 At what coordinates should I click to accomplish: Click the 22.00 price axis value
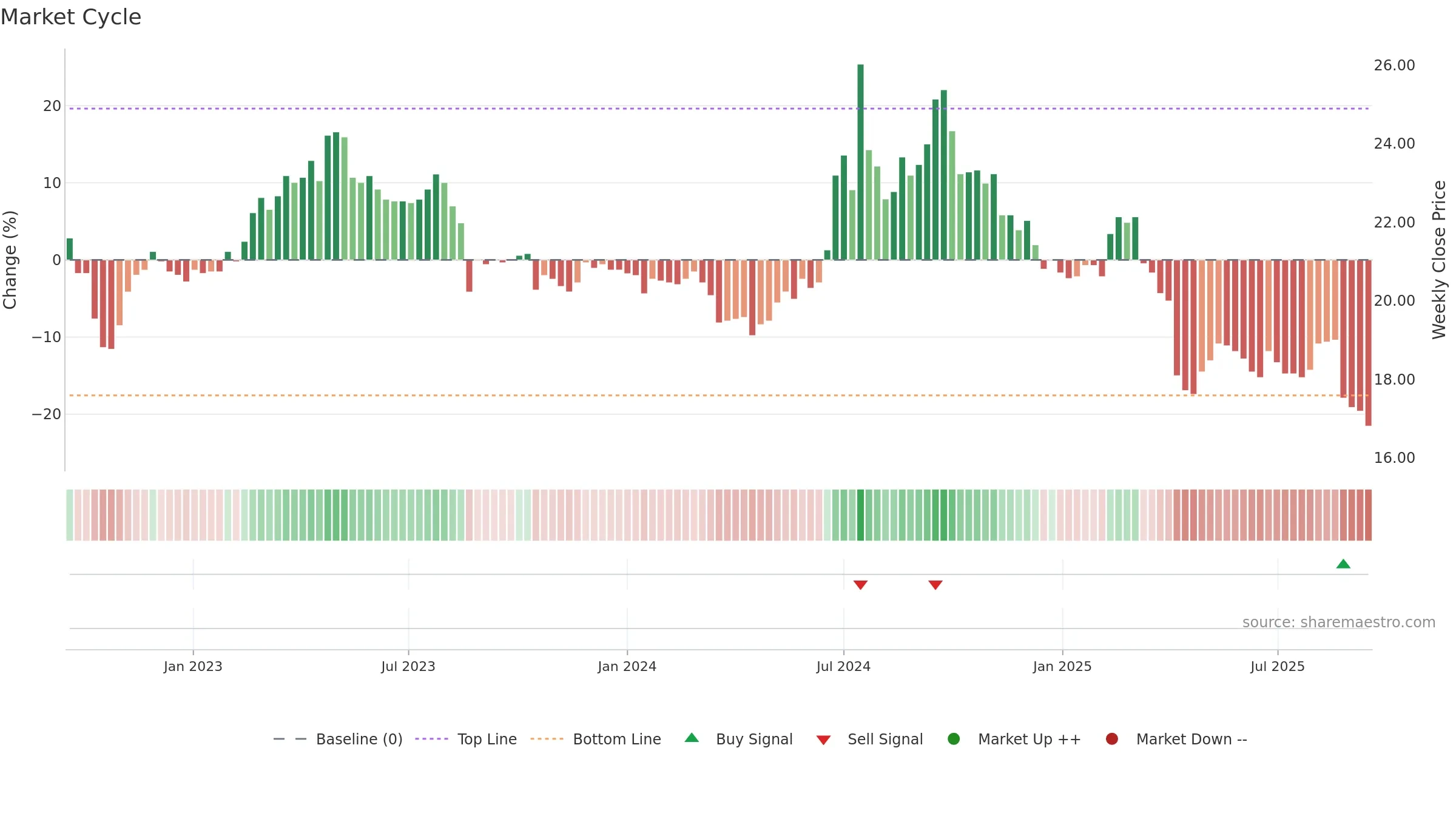(x=1394, y=223)
